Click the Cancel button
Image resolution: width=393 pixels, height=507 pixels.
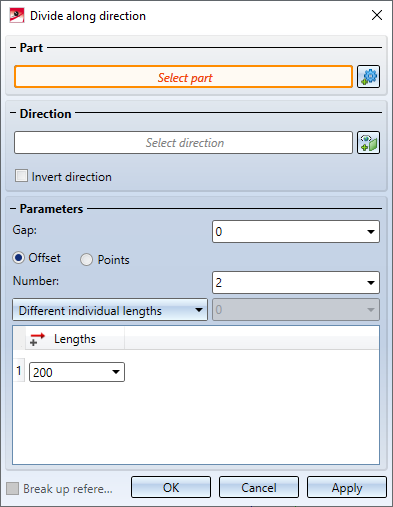point(259,487)
